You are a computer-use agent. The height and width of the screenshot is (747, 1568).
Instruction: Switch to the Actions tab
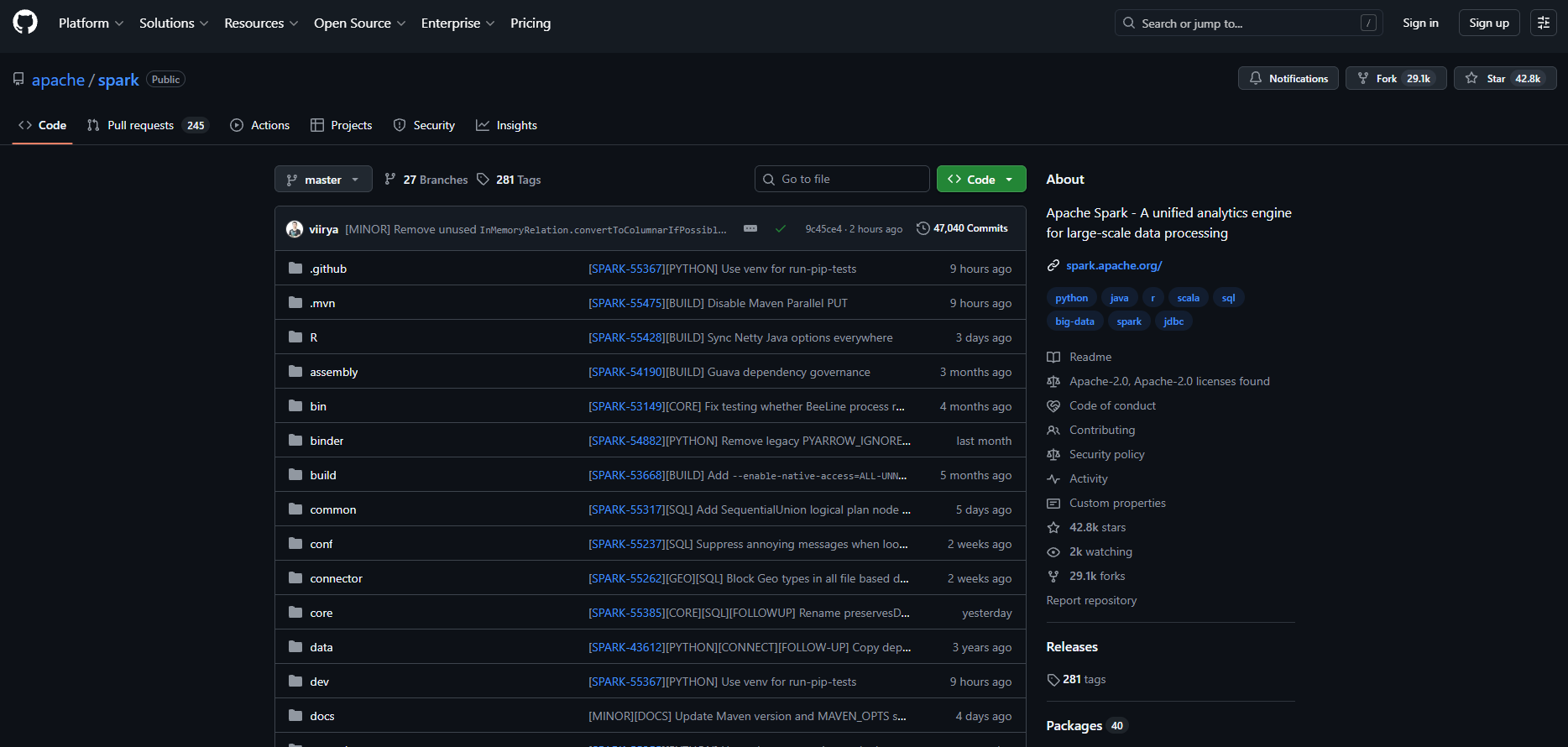click(x=260, y=125)
